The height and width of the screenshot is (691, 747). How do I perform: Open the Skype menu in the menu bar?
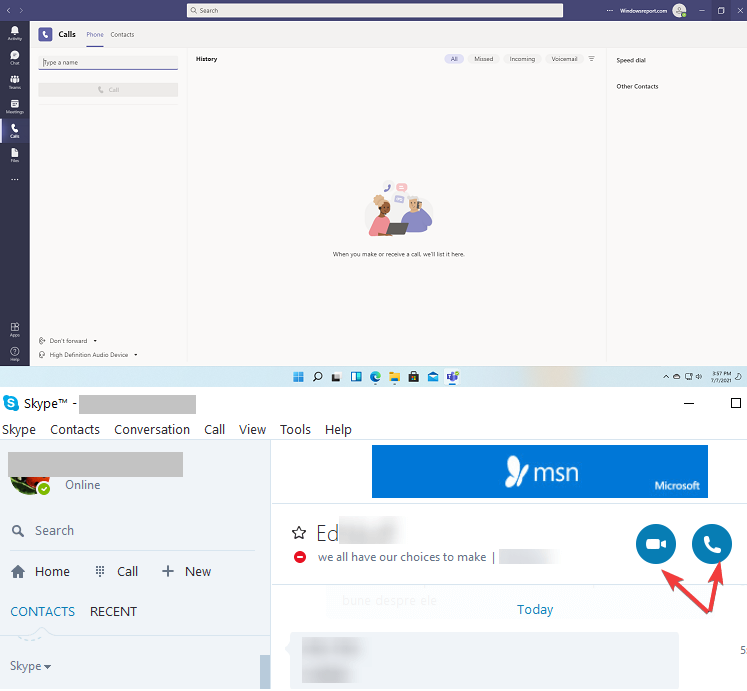click(19, 430)
